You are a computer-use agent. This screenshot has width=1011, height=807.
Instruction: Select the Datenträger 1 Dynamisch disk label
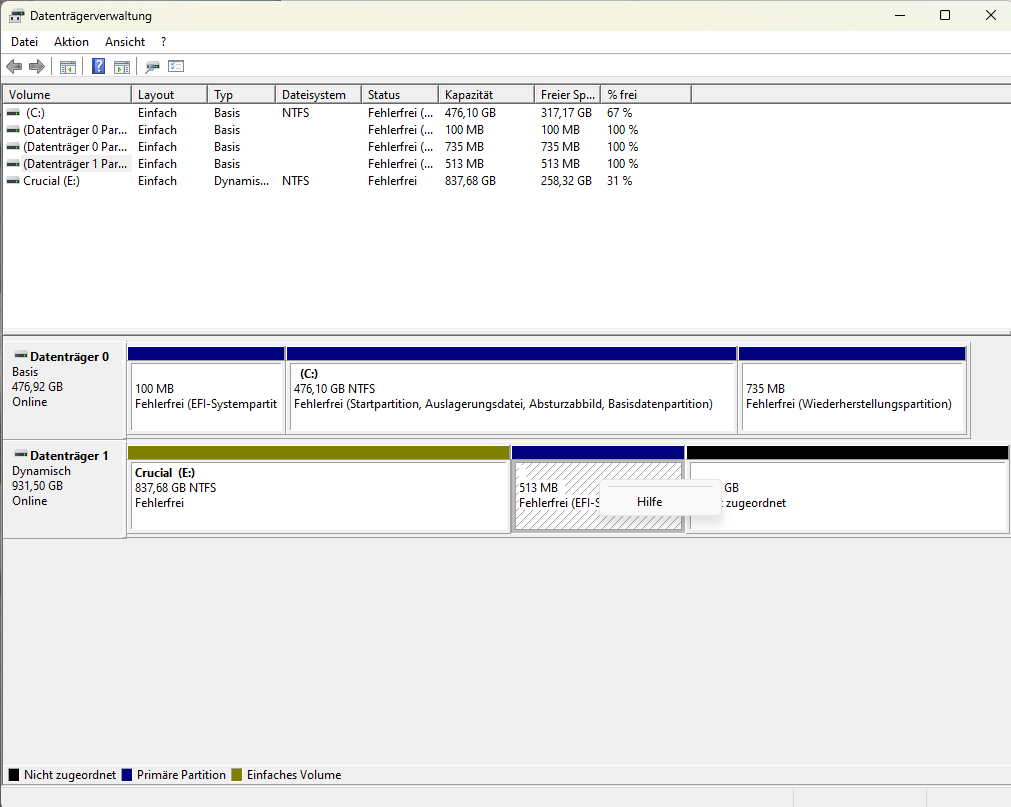click(x=64, y=489)
